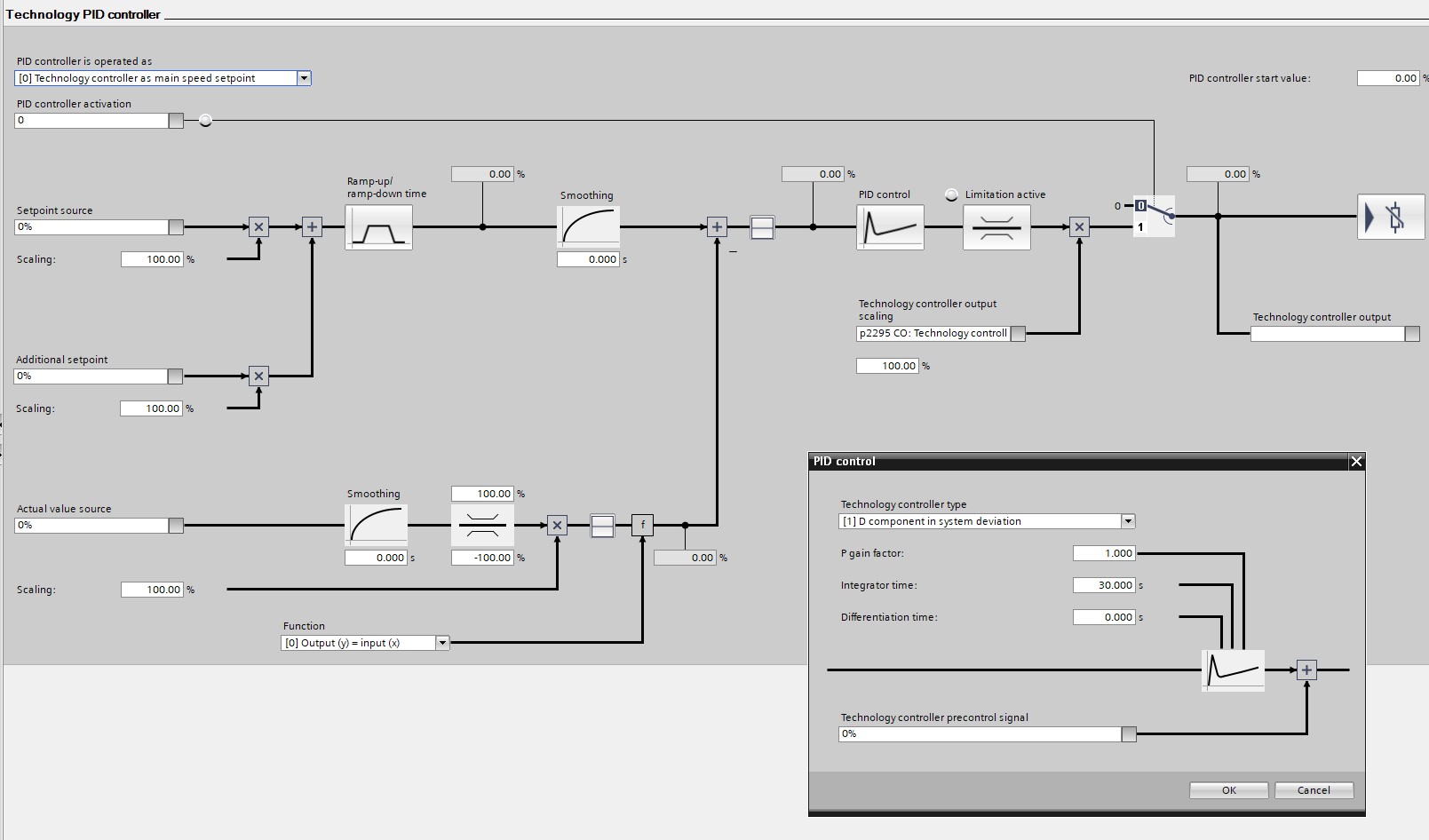The image size is (1429, 840).
Task: Open the Technology controller type dropdown
Action: tap(1128, 521)
